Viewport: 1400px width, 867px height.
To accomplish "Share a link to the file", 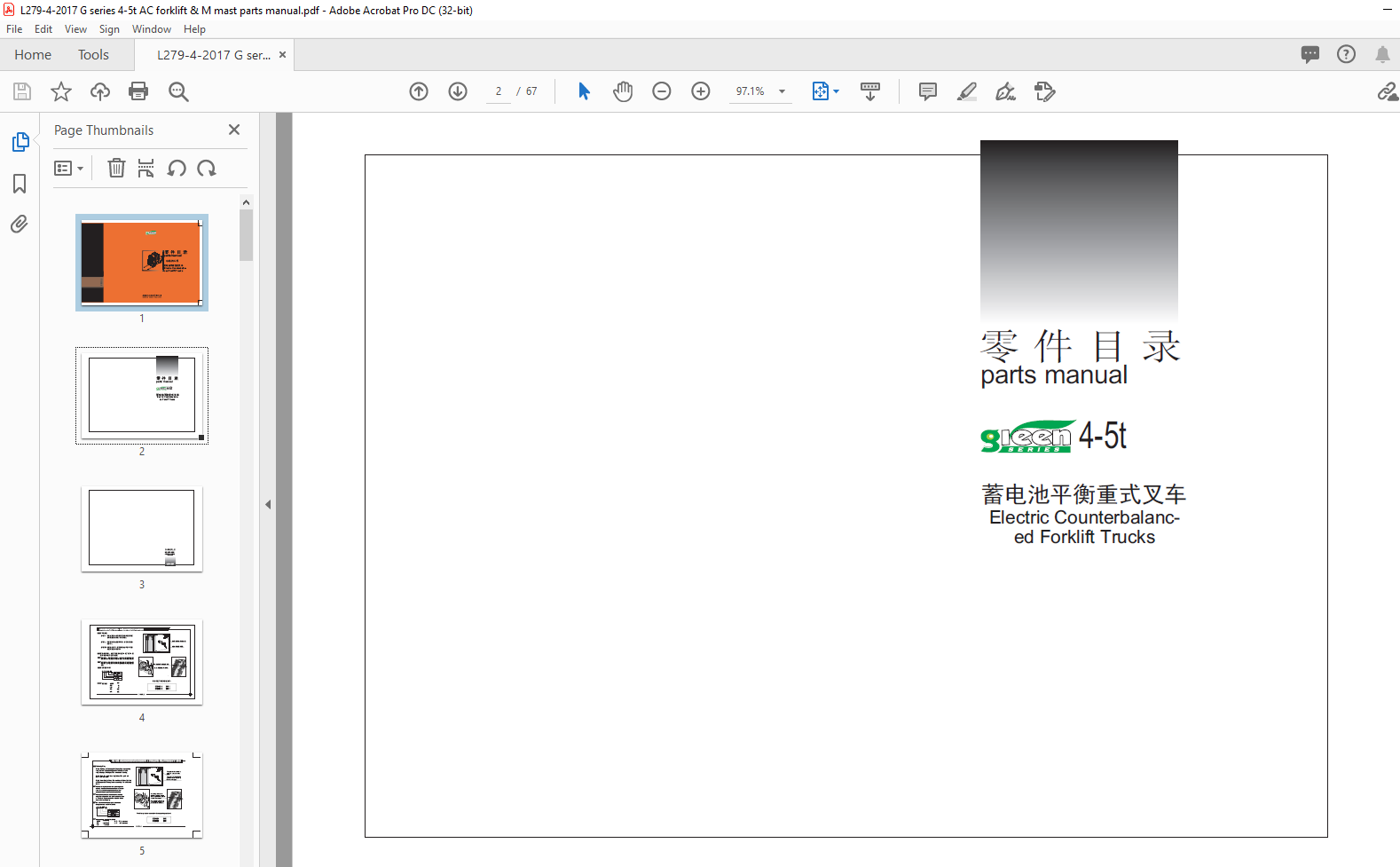I will tap(1387, 91).
